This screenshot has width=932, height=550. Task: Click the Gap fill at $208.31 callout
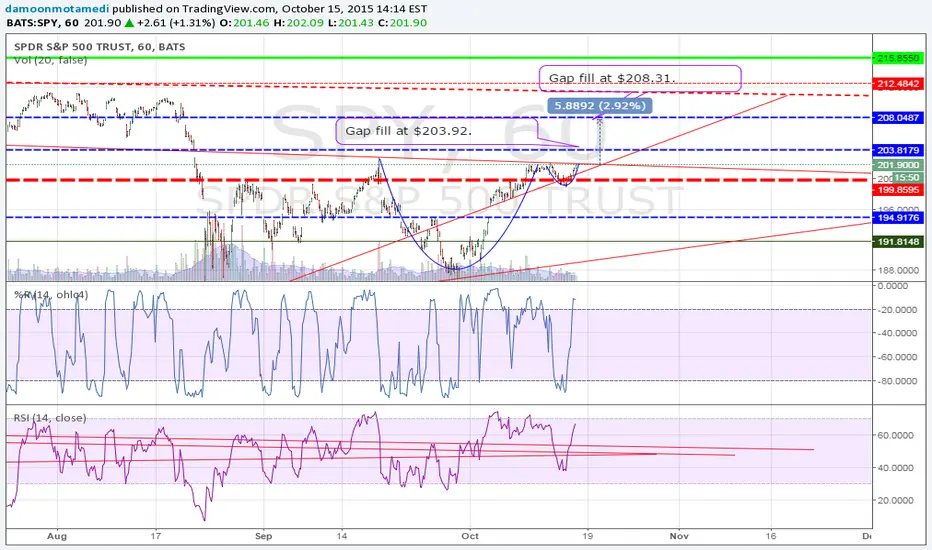[x=640, y=78]
